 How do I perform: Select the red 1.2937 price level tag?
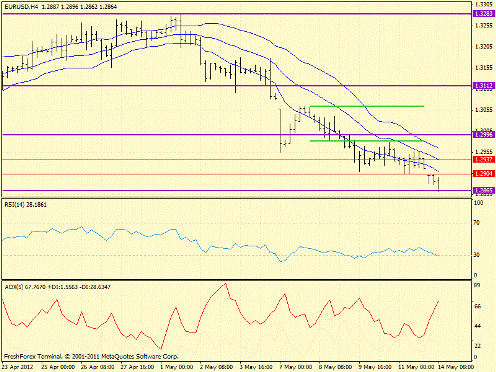483,160
